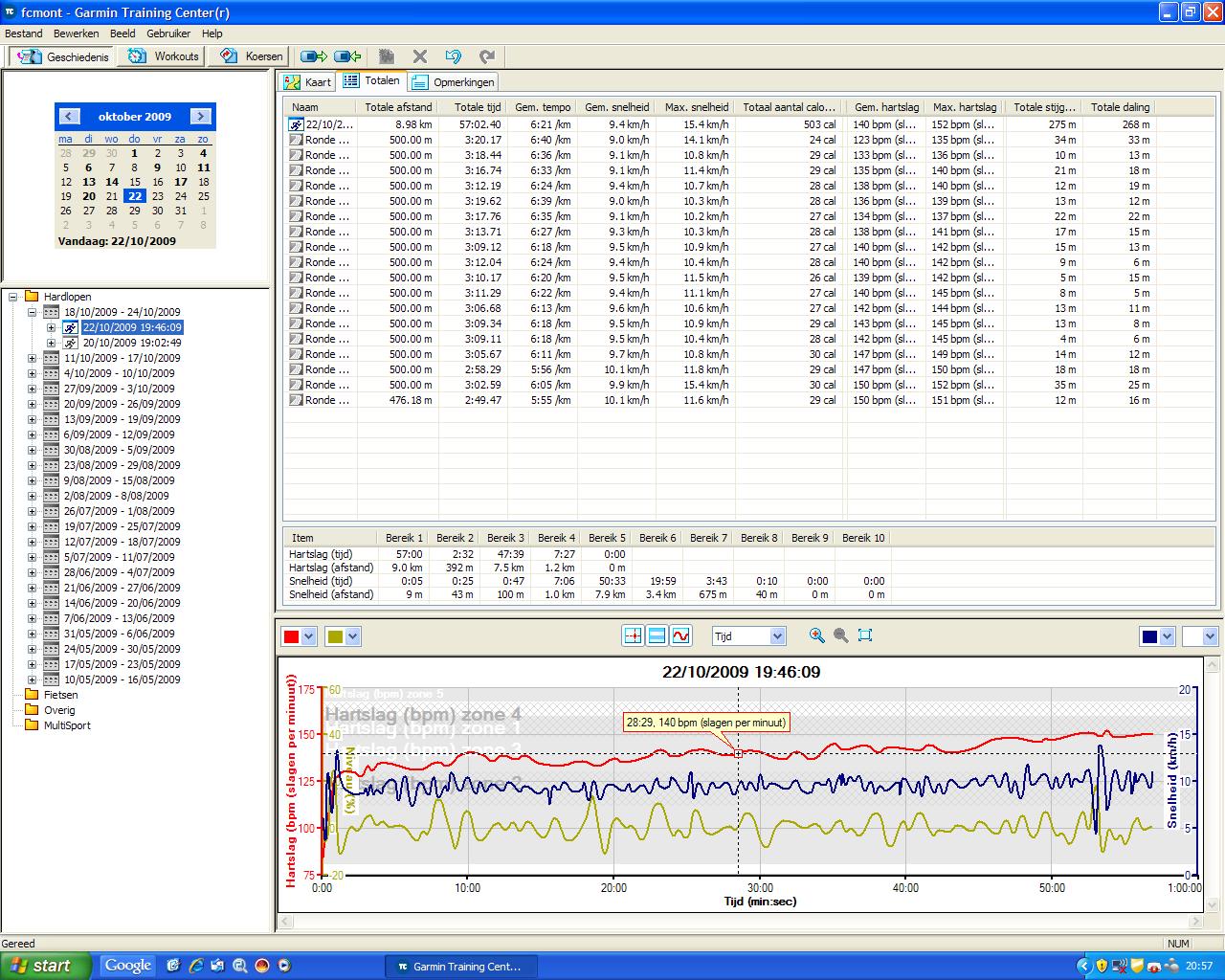Collapse the 18/10/2009 - 24/10/2009 week

33,312
